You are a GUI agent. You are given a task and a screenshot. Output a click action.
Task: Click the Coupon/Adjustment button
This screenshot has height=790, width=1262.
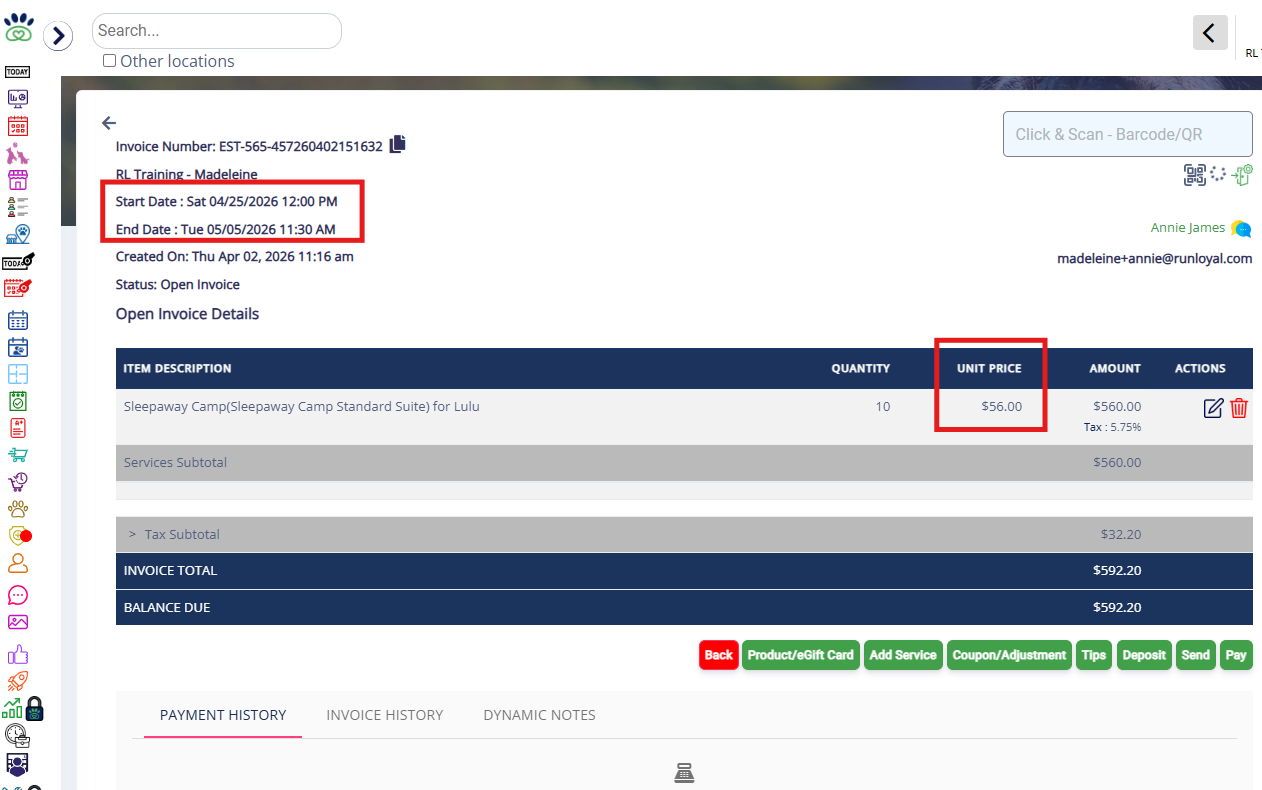pyautogui.click(x=1009, y=655)
